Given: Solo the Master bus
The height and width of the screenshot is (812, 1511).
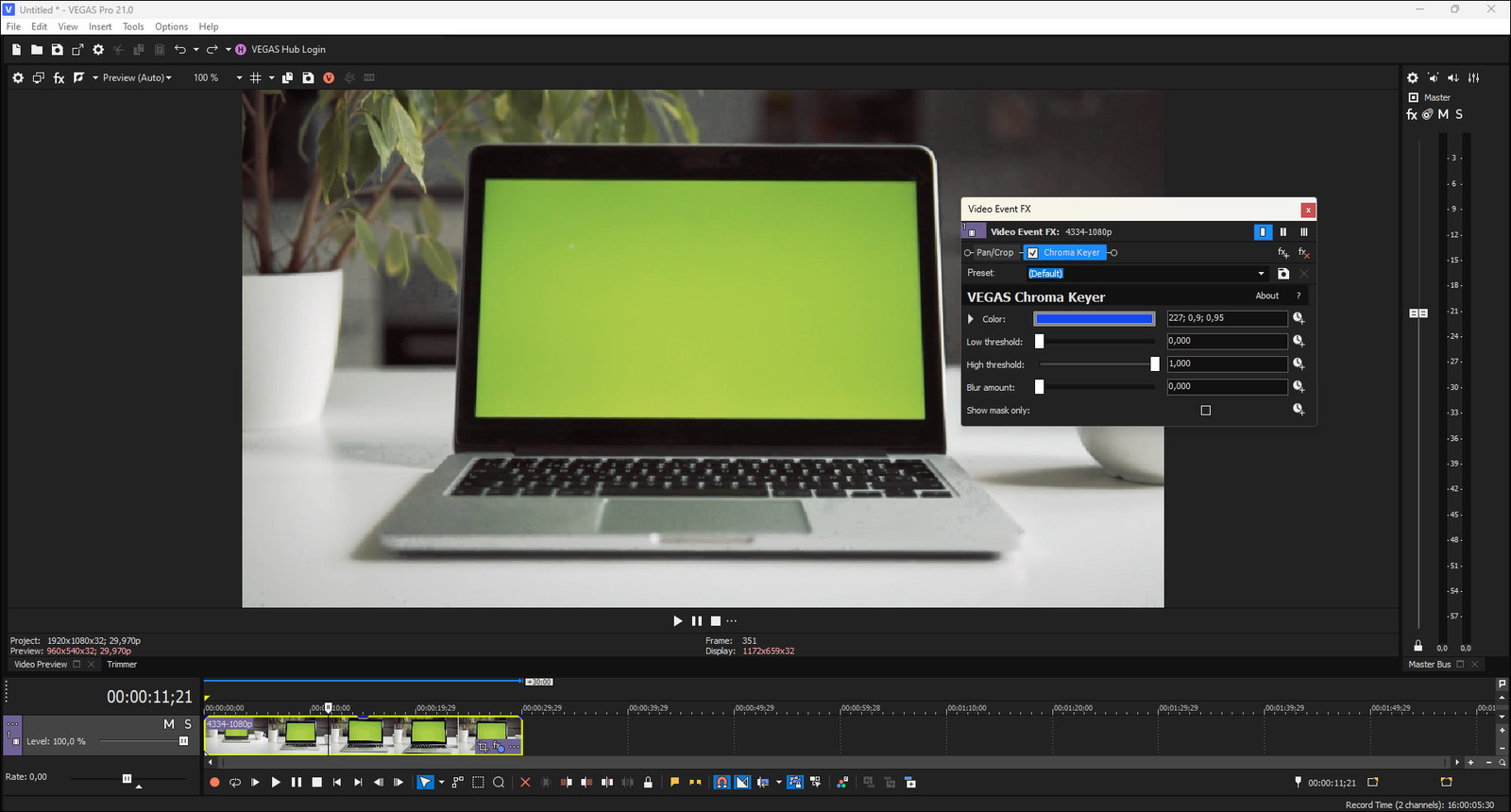Looking at the screenshot, I should [x=1459, y=114].
